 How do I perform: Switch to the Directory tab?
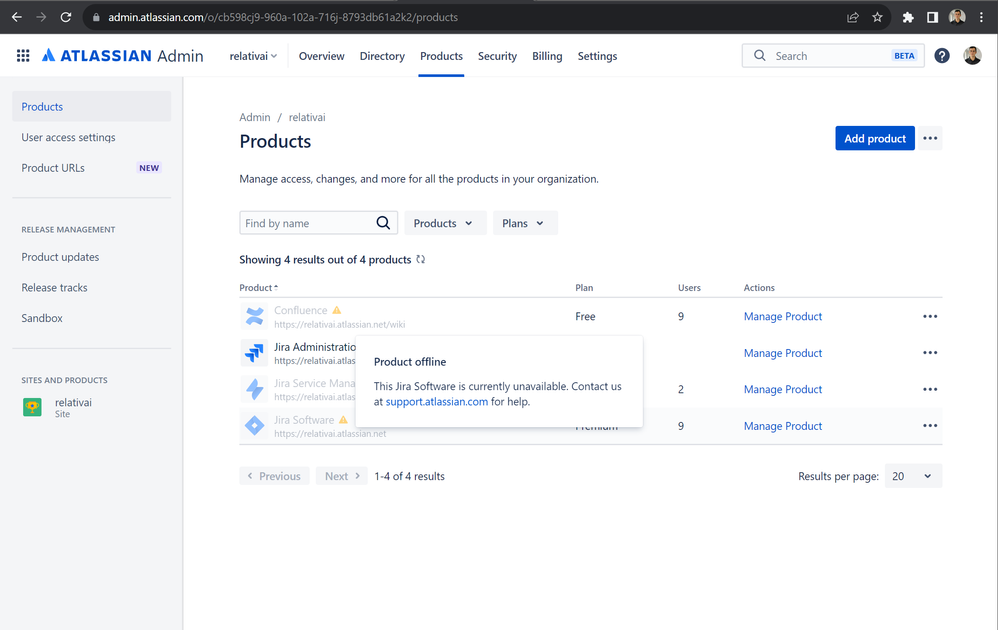pos(382,56)
